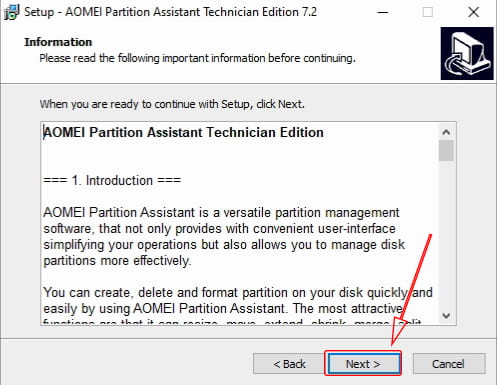Click the scroll down arrow of information box
Viewport: 497px width, 385px height.
pyautogui.click(x=446, y=315)
